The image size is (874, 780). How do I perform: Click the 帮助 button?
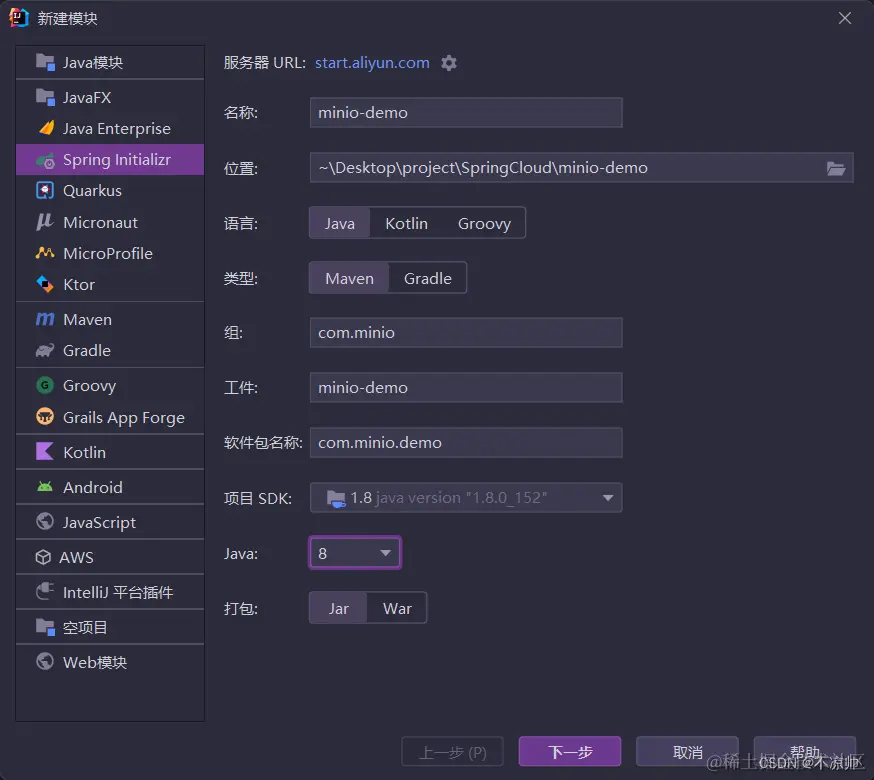click(804, 752)
